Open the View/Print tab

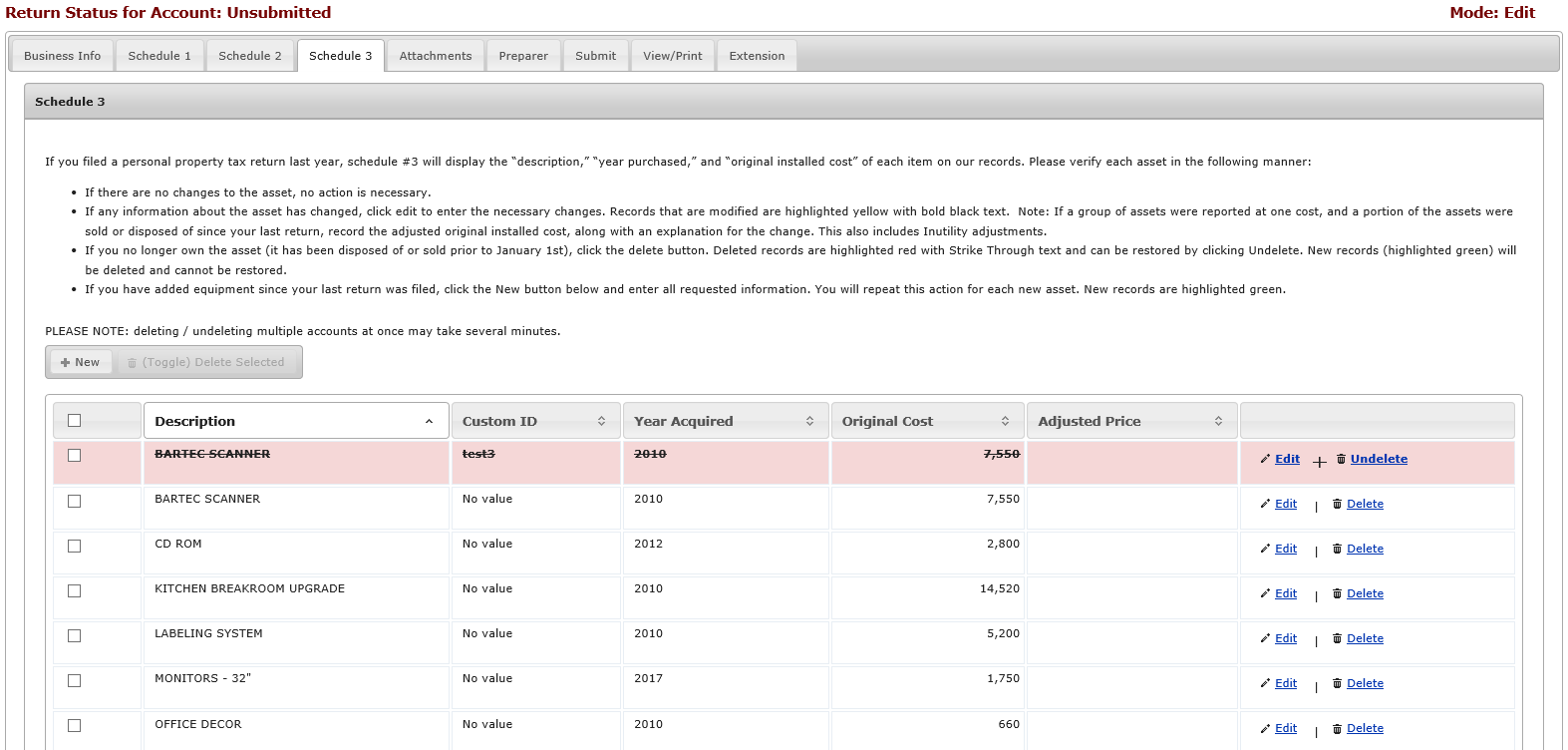pyautogui.click(x=673, y=56)
